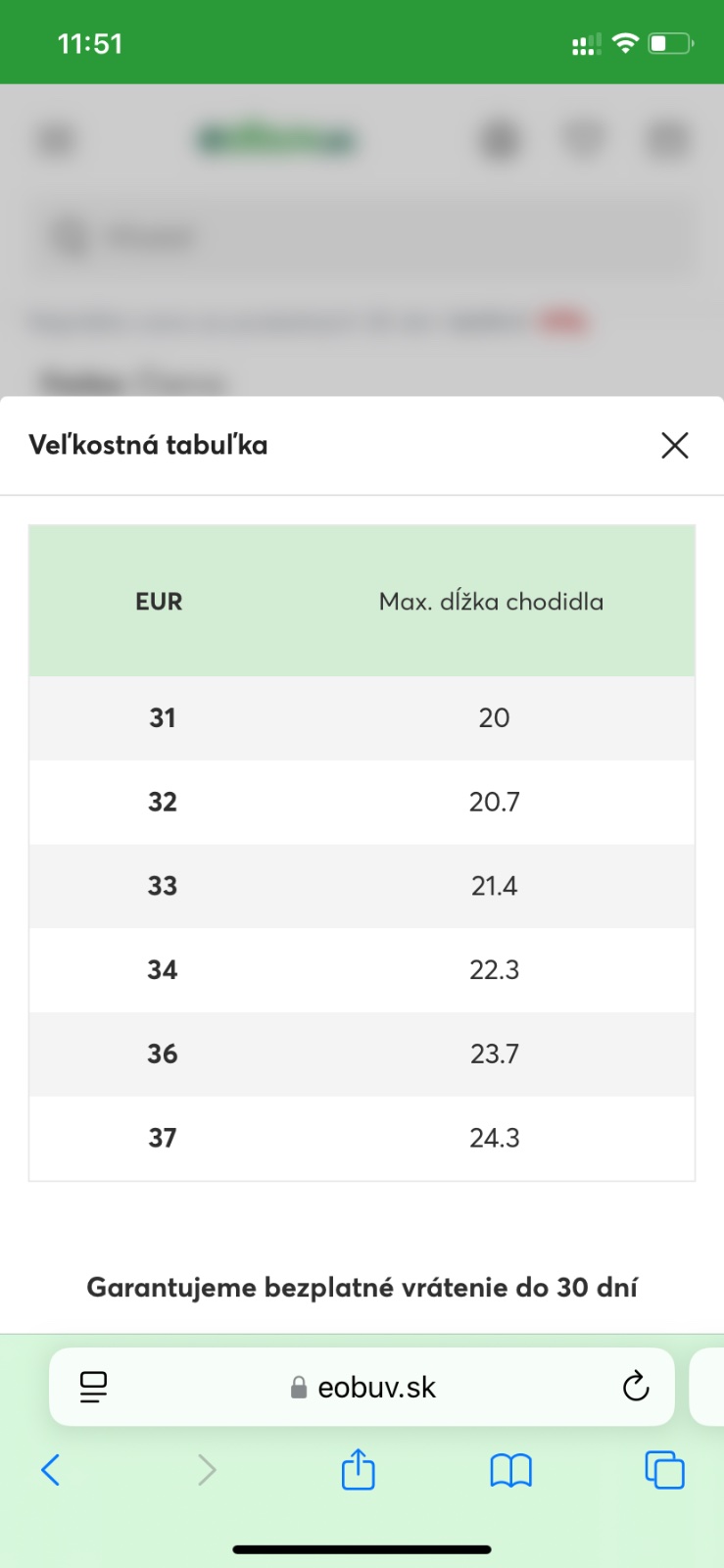This screenshot has width=724, height=1568.
Task: Reload the eobuv.sk page
Action: (635, 1386)
